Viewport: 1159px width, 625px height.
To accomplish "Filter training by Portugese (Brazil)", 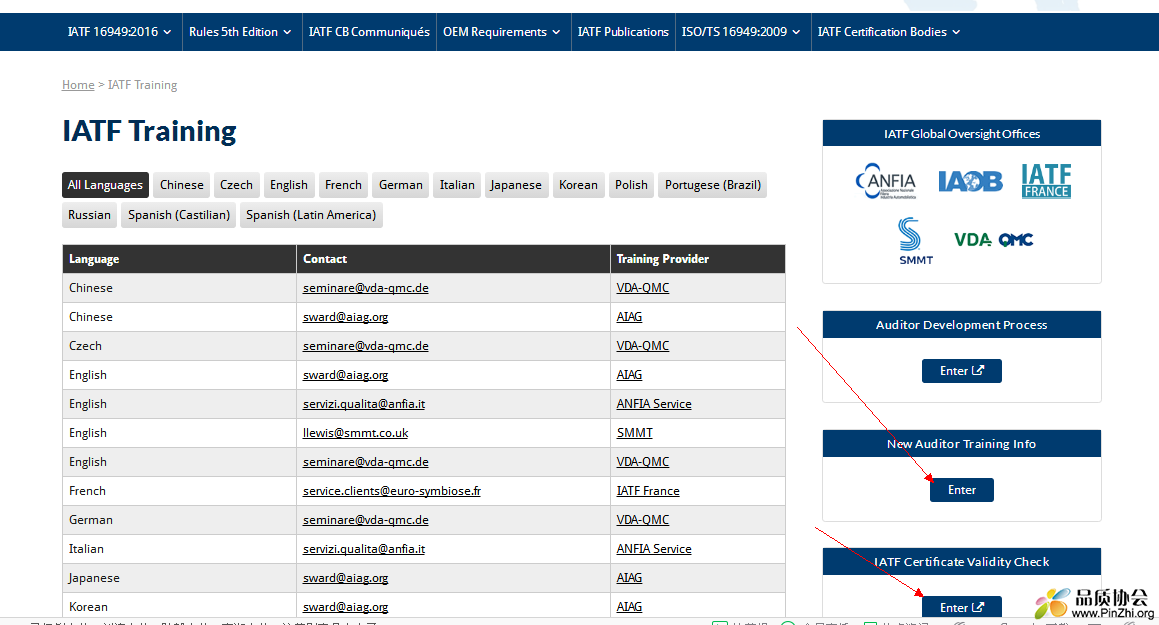I will [x=713, y=185].
